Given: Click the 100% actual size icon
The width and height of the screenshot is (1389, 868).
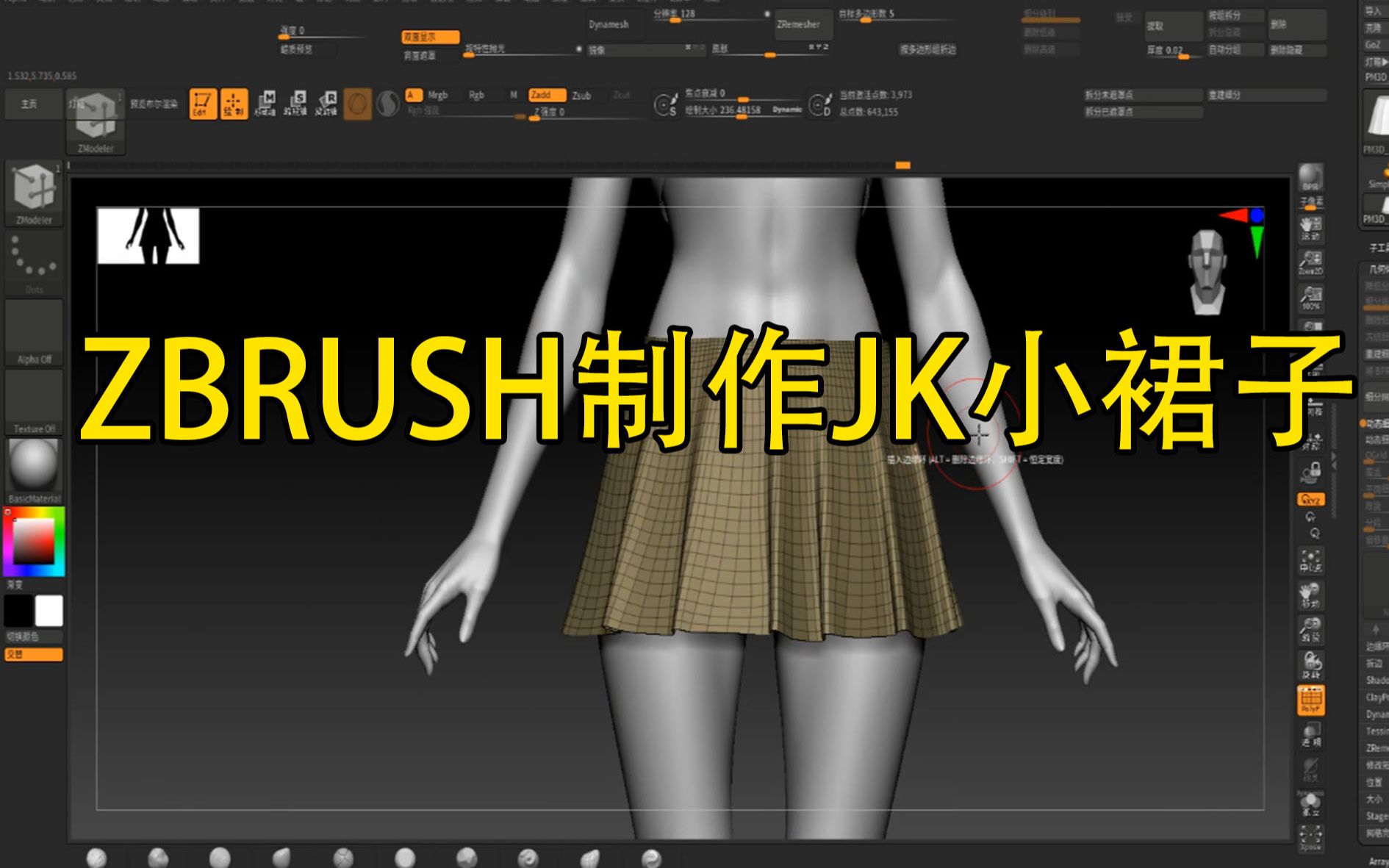Looking at the screenshot, I should point(1311,297).
